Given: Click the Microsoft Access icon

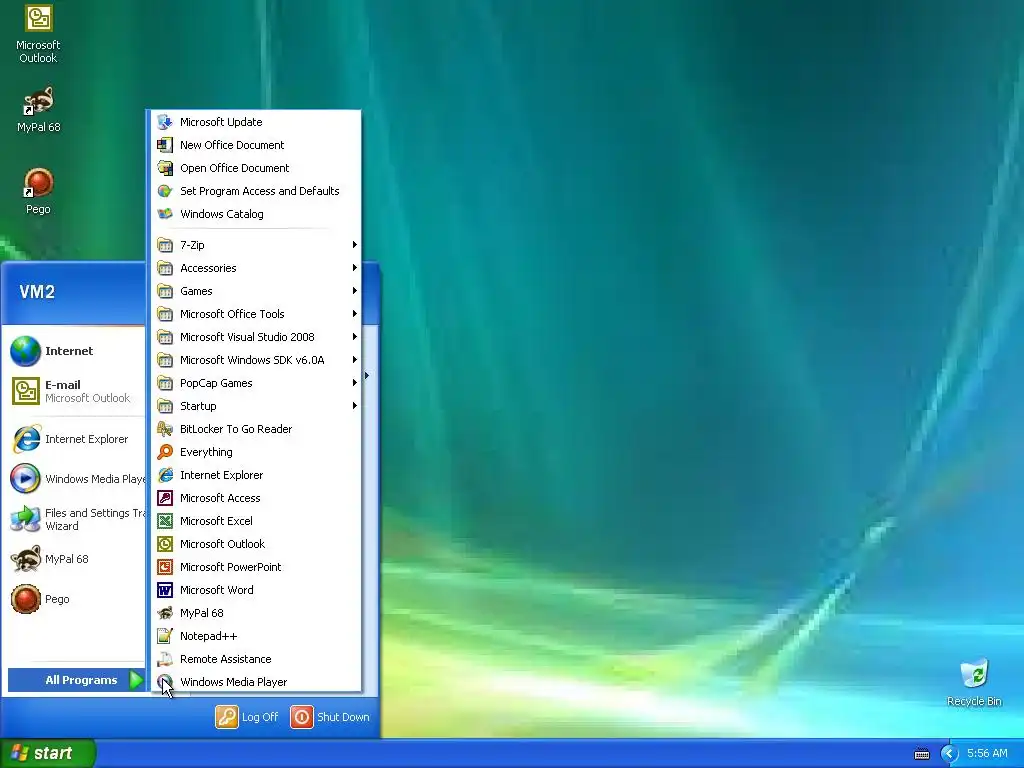Looking at the screenshot, I should click(x=165, y=498).
